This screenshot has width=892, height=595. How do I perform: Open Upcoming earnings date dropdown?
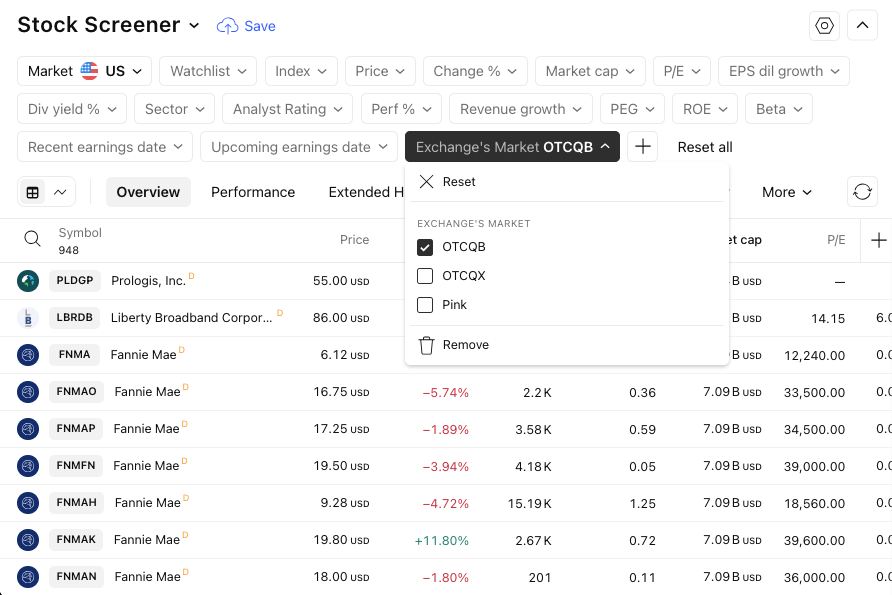(x=299, y=147)
